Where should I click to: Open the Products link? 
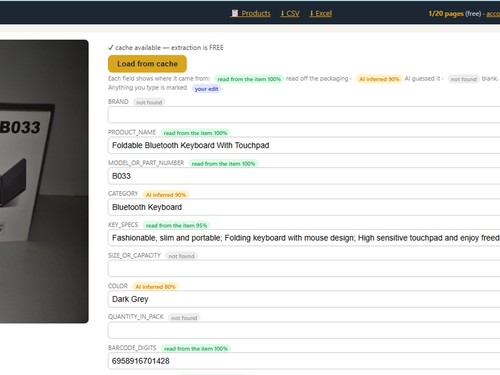[250, 13]
